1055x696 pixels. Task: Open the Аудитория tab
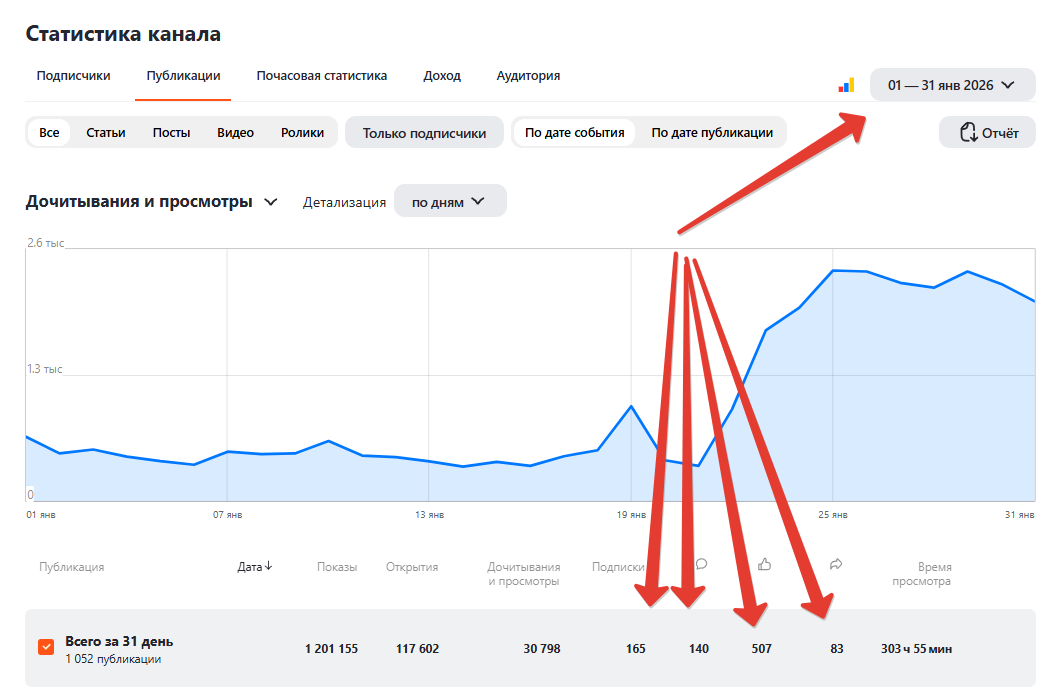(528, 75)
